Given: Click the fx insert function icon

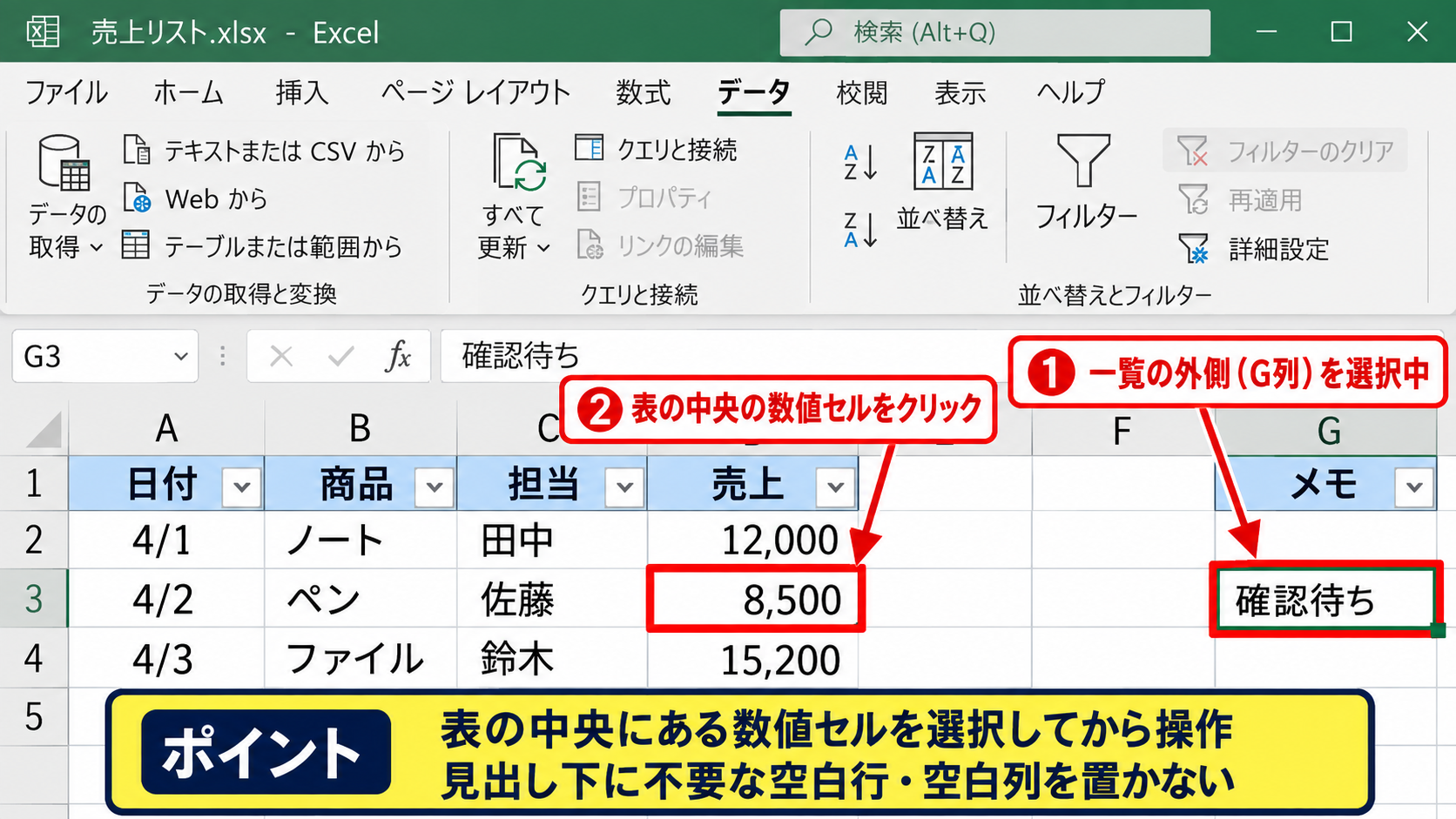Looking at the screenshot, I should coord(398,356).
